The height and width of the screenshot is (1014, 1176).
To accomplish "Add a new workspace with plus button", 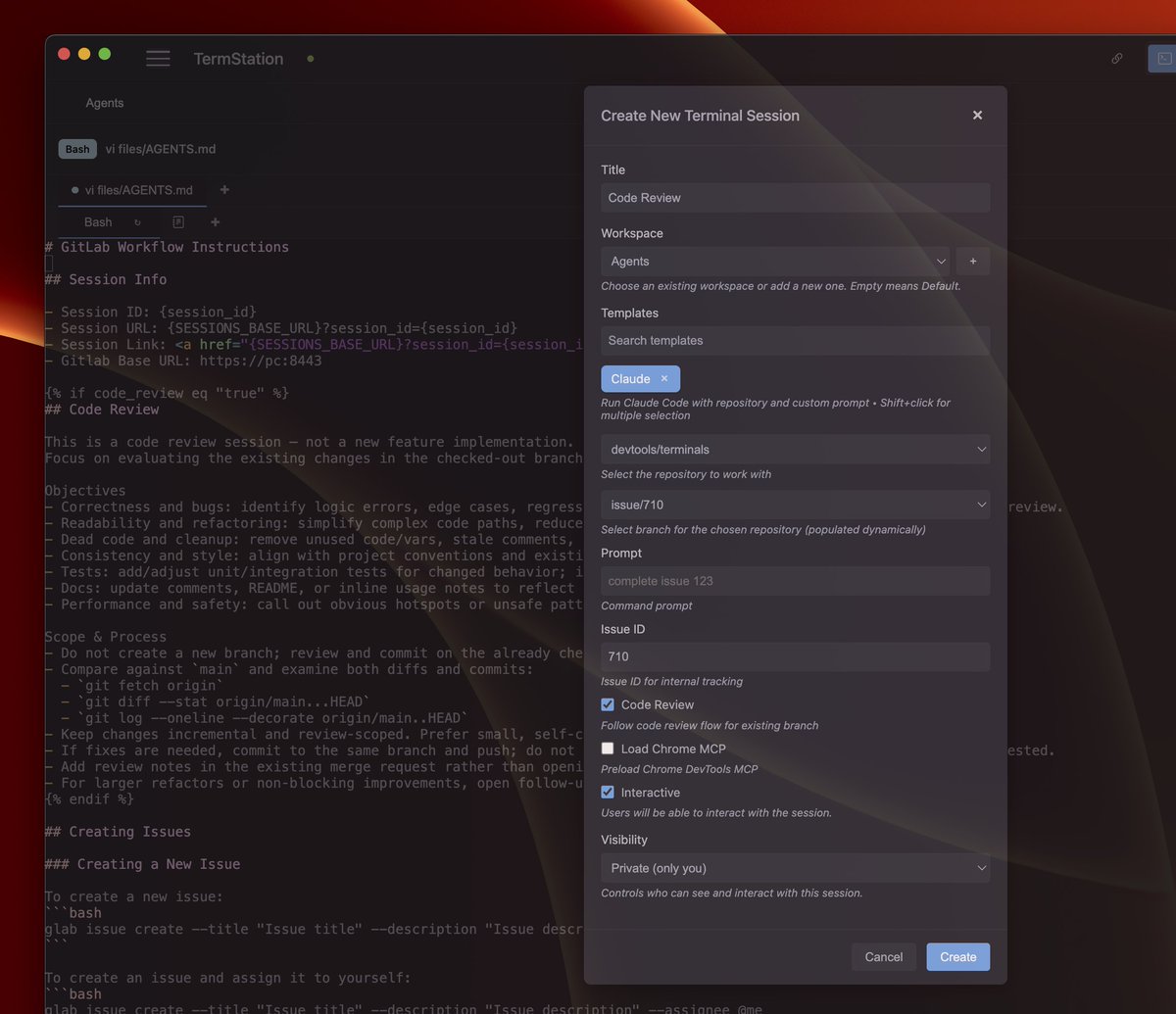I will click(973, 262).
